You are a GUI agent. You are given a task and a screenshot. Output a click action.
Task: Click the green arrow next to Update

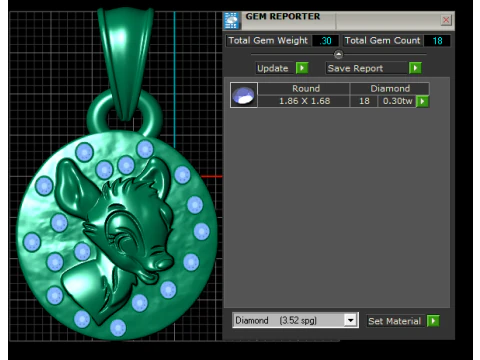click(x=302, y=68)
